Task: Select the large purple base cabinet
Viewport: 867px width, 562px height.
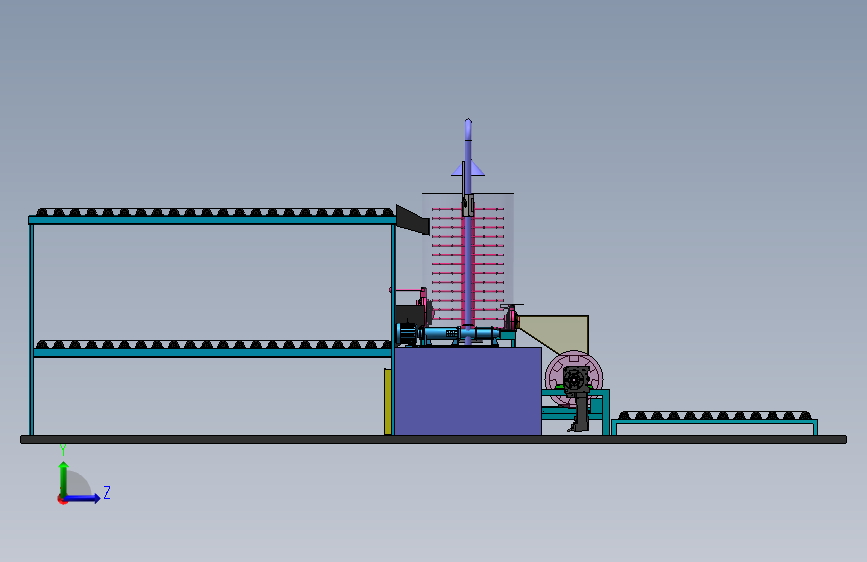Action: coord(467,391)
